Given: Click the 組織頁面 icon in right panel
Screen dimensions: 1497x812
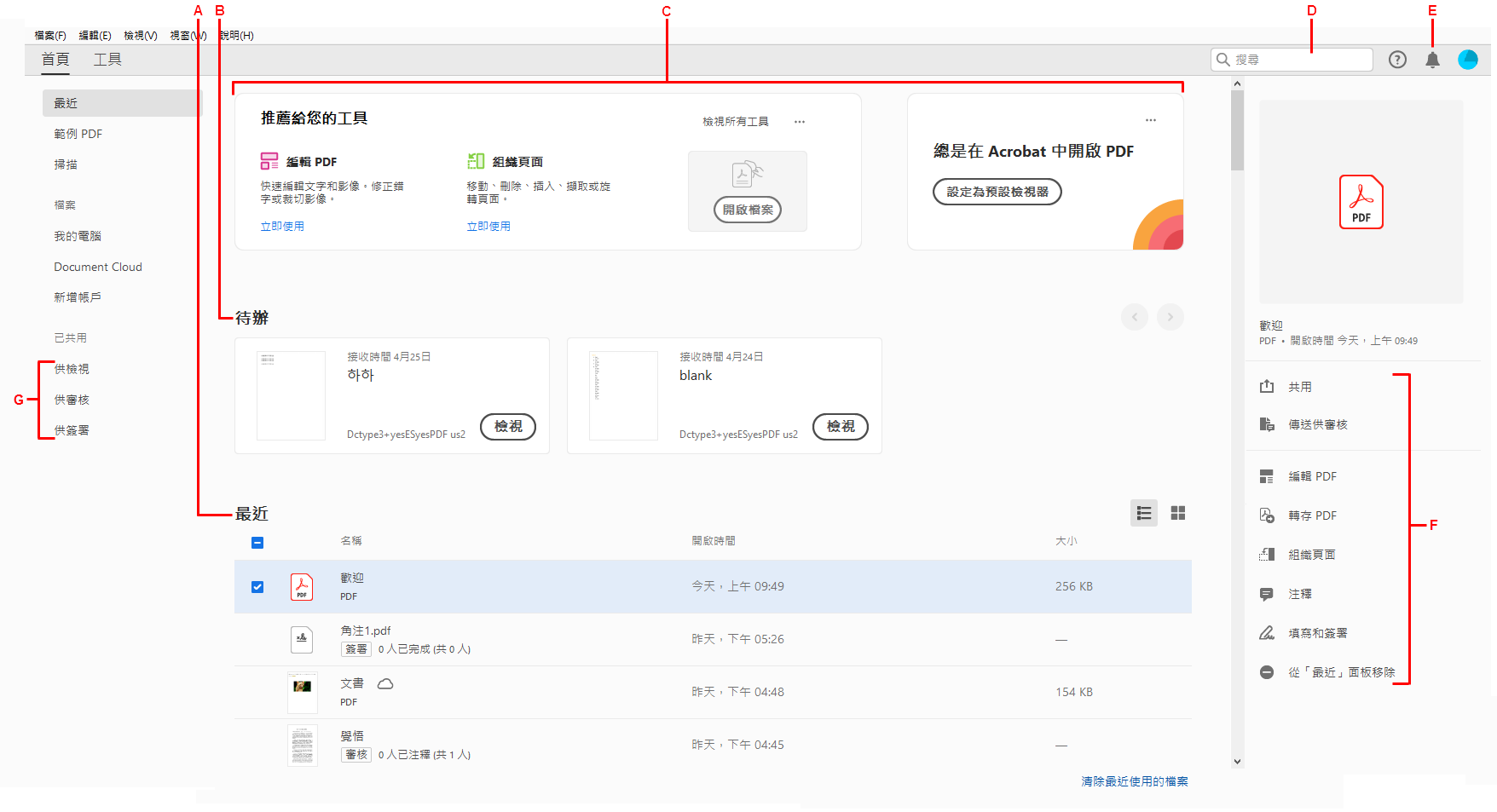Looking at the screenshot, I should pos(1267,555).
